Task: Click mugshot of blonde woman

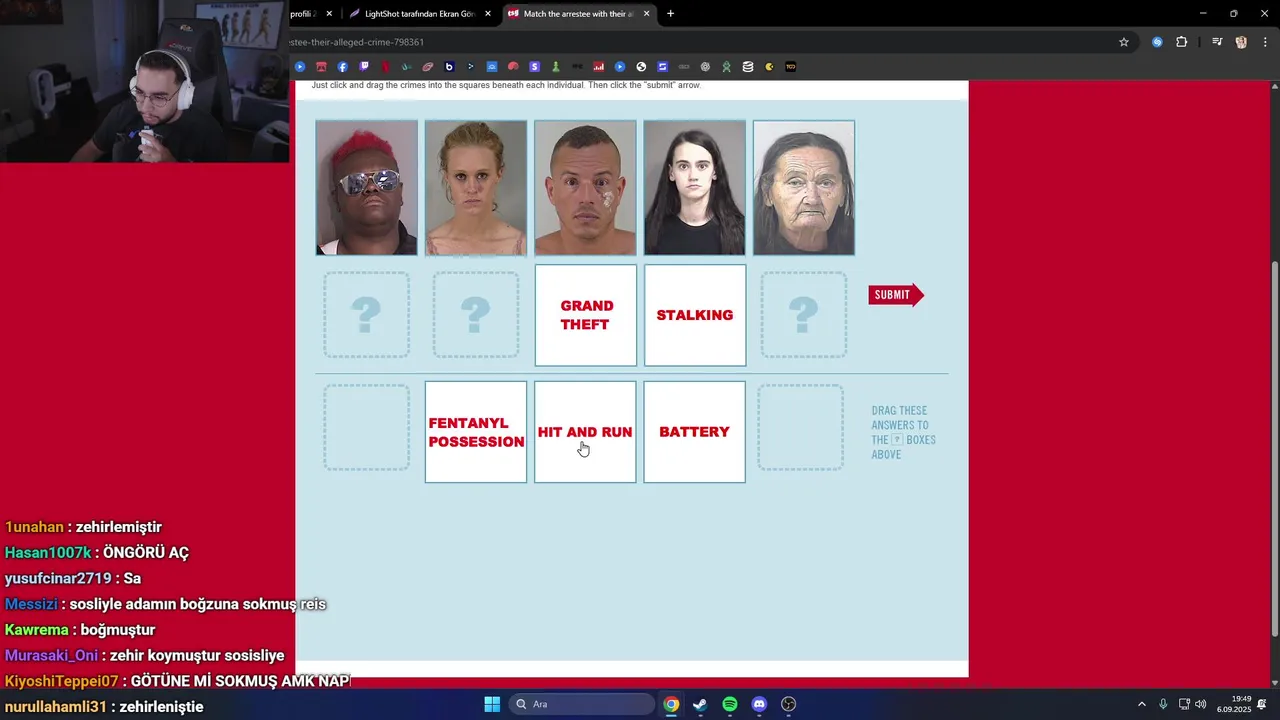Action: pos(476,188)
